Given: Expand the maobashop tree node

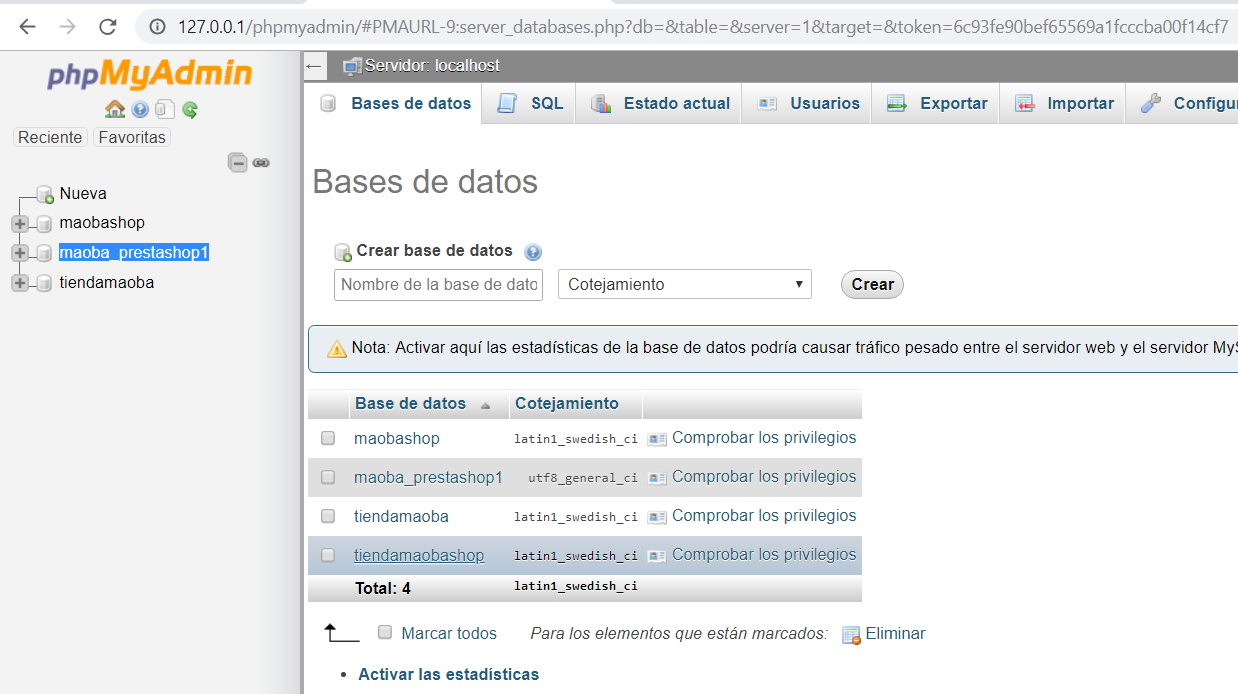Looking at the screenshot, I should tap(20, 223).
